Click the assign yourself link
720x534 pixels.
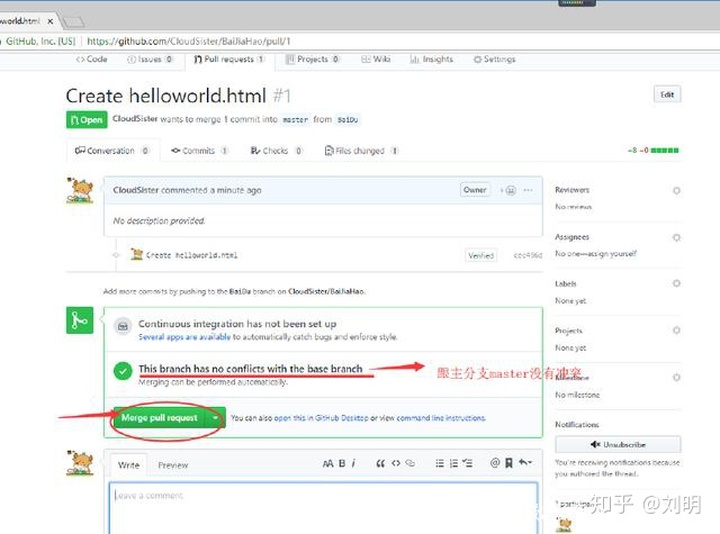613,253
